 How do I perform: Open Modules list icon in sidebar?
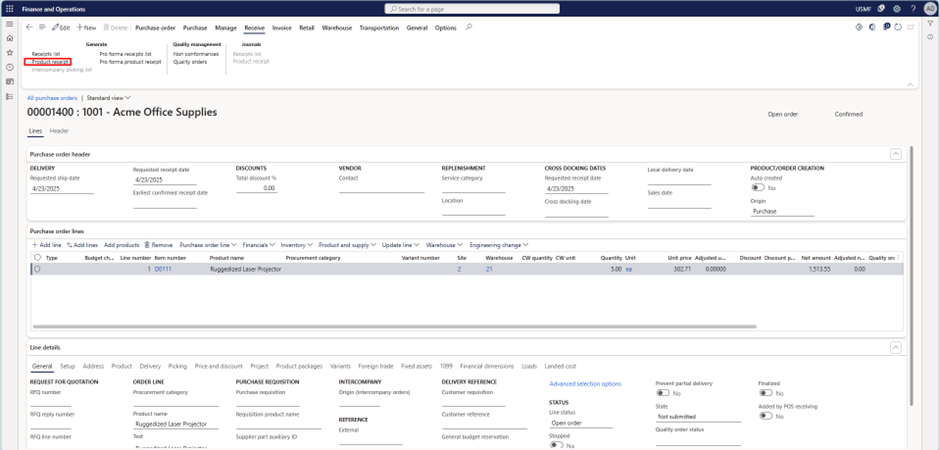pyautogui.click(x=9, y=96)
